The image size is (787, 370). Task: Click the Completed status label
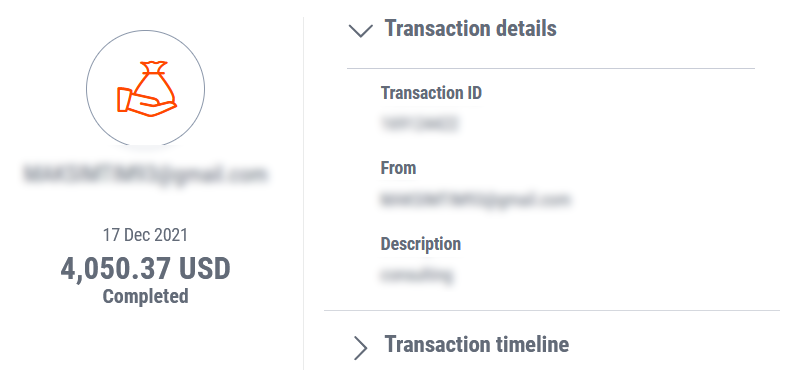146,296
